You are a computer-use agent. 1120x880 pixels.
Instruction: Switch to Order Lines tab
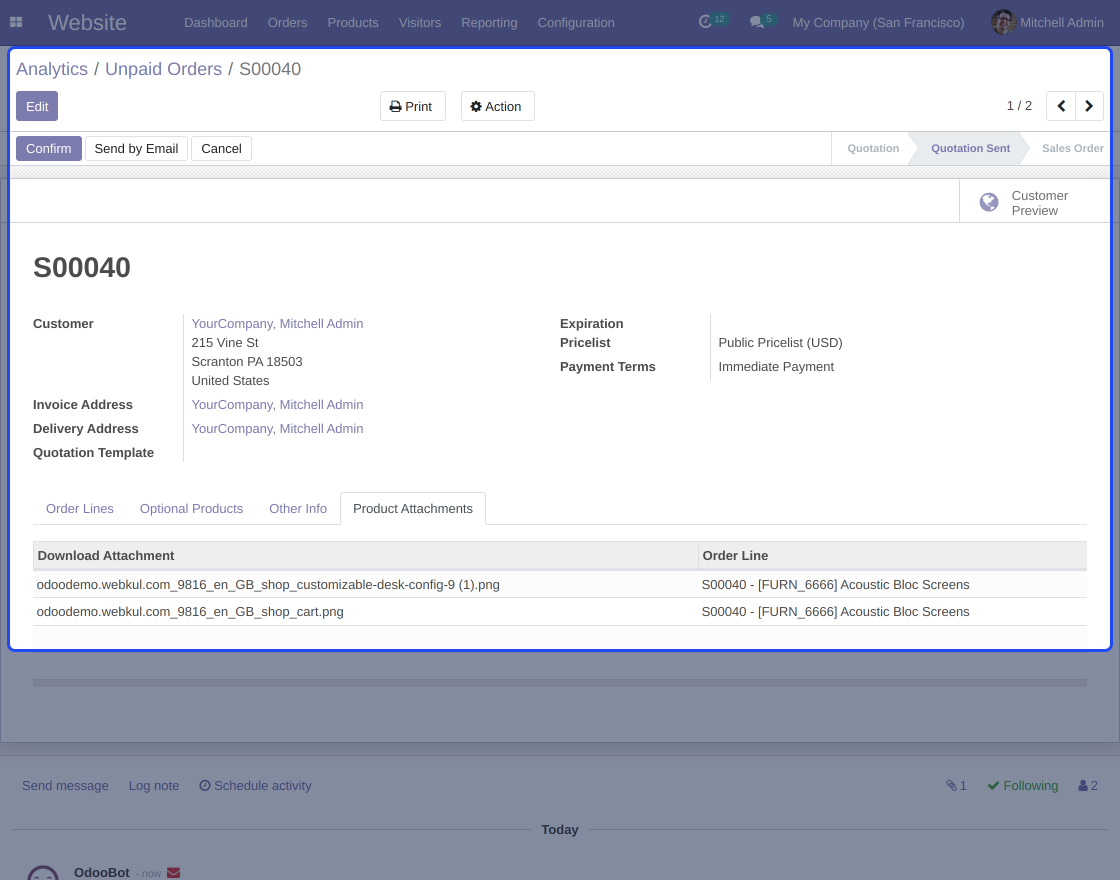coord(80,509)
